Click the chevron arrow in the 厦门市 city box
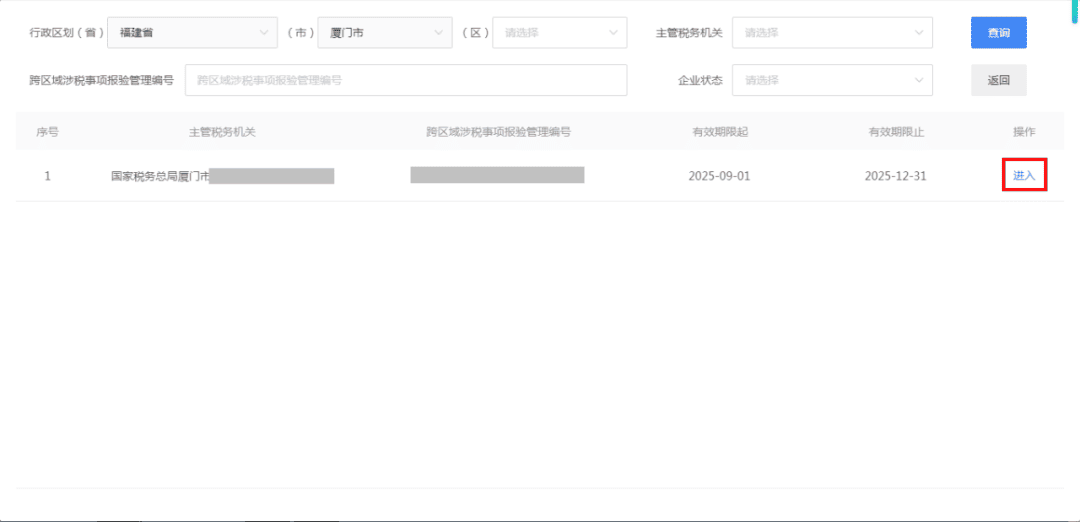The image size is (1080, 522). [439, 33]
